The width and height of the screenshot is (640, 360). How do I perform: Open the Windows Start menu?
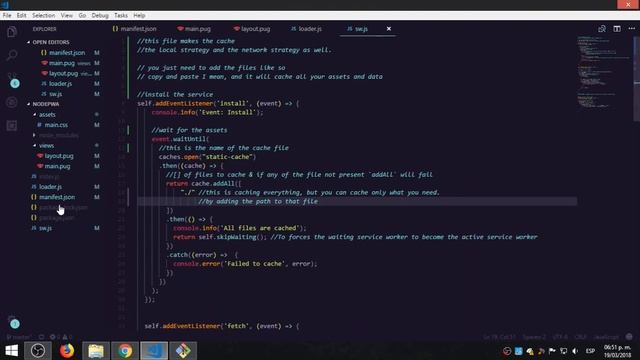pos(11,351)
